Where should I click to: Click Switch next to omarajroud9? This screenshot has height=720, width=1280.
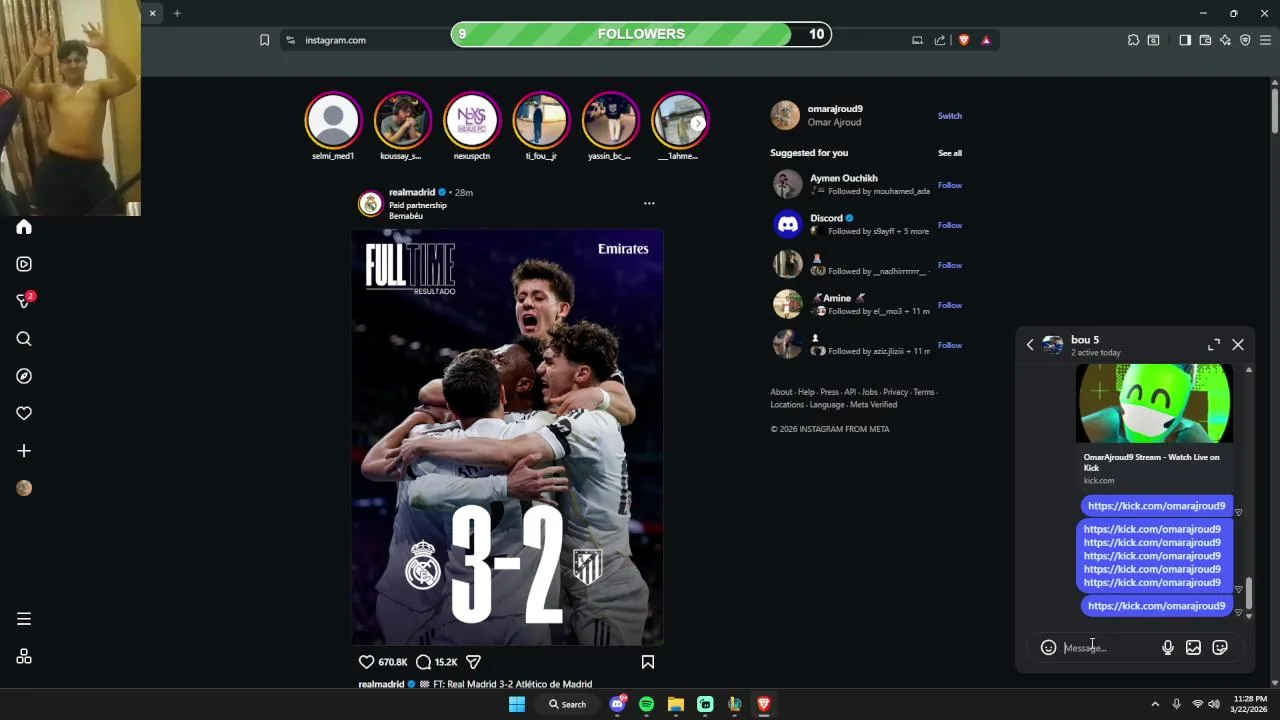(x=949, y=116)
